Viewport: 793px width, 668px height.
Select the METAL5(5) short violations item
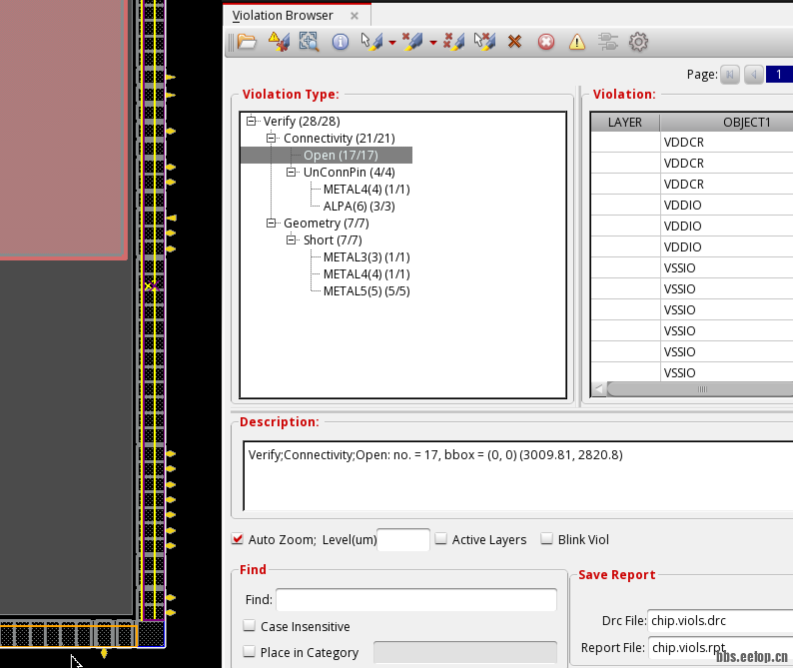pos(366,291)
